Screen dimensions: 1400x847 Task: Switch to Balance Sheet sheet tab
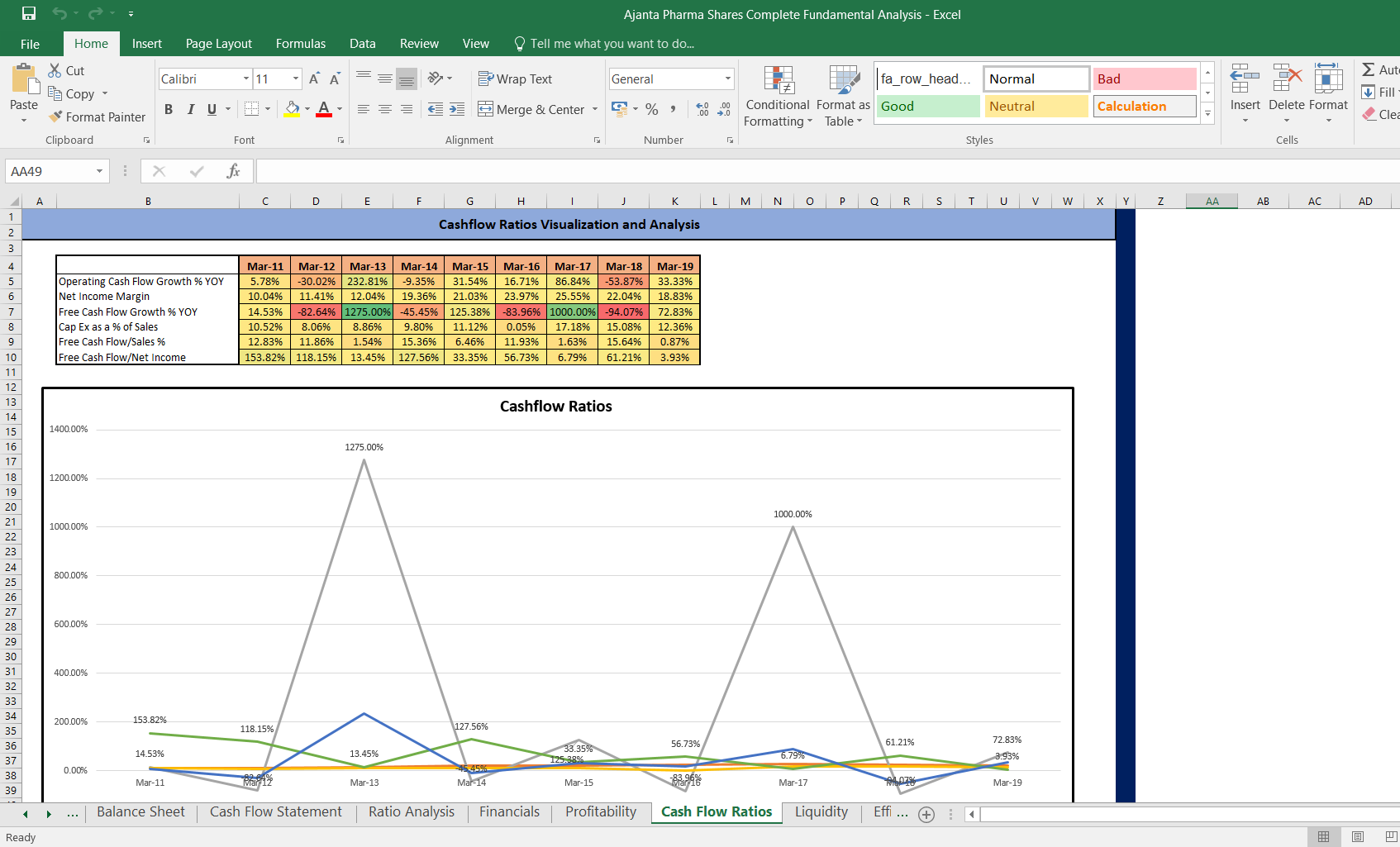click(x=140, y=812)
